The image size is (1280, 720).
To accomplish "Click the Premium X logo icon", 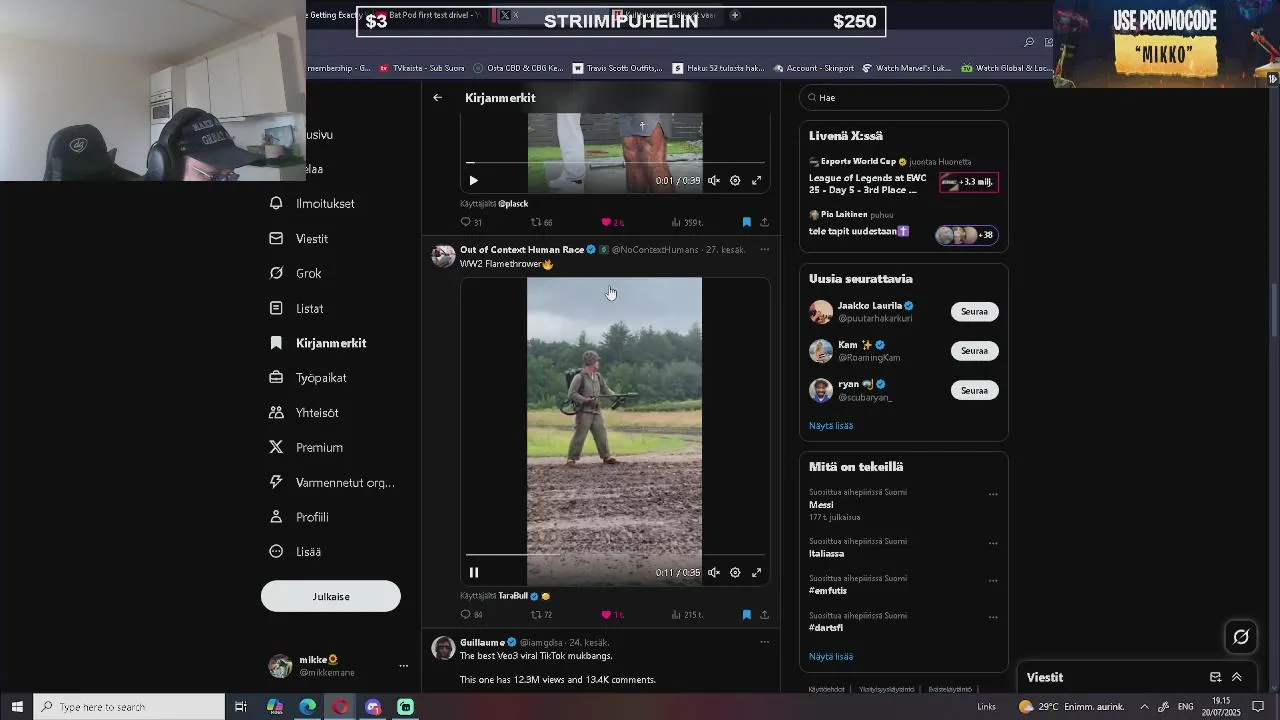I will (276, 447).
